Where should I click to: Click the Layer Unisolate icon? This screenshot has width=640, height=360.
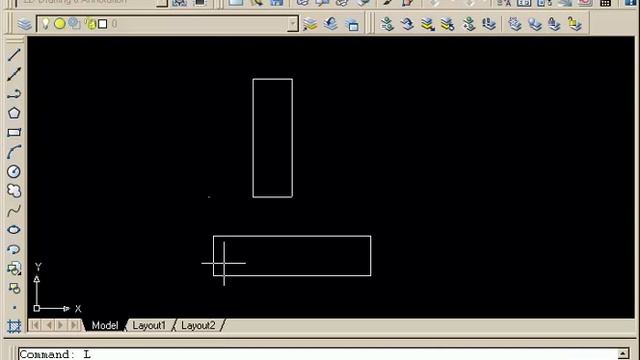448,24
